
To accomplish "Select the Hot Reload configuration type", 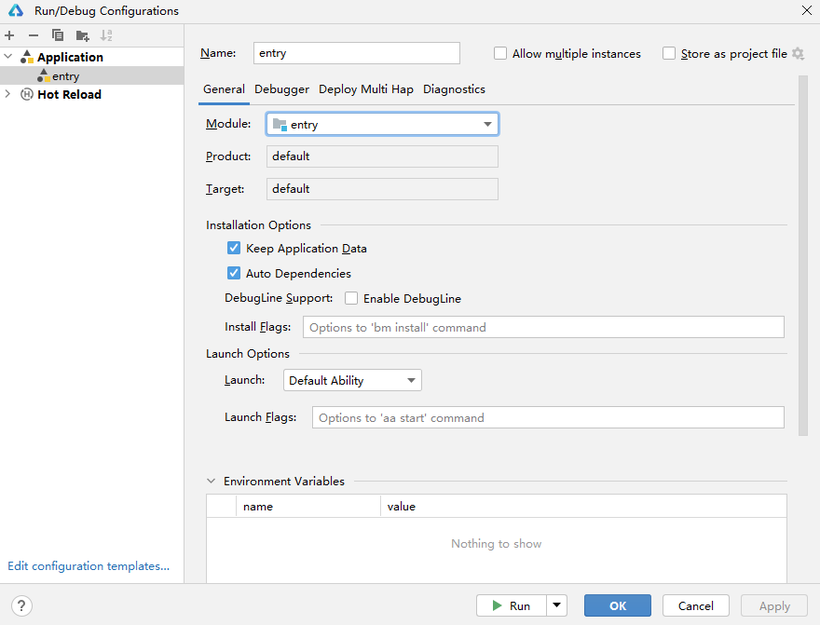I will point(69,95).
